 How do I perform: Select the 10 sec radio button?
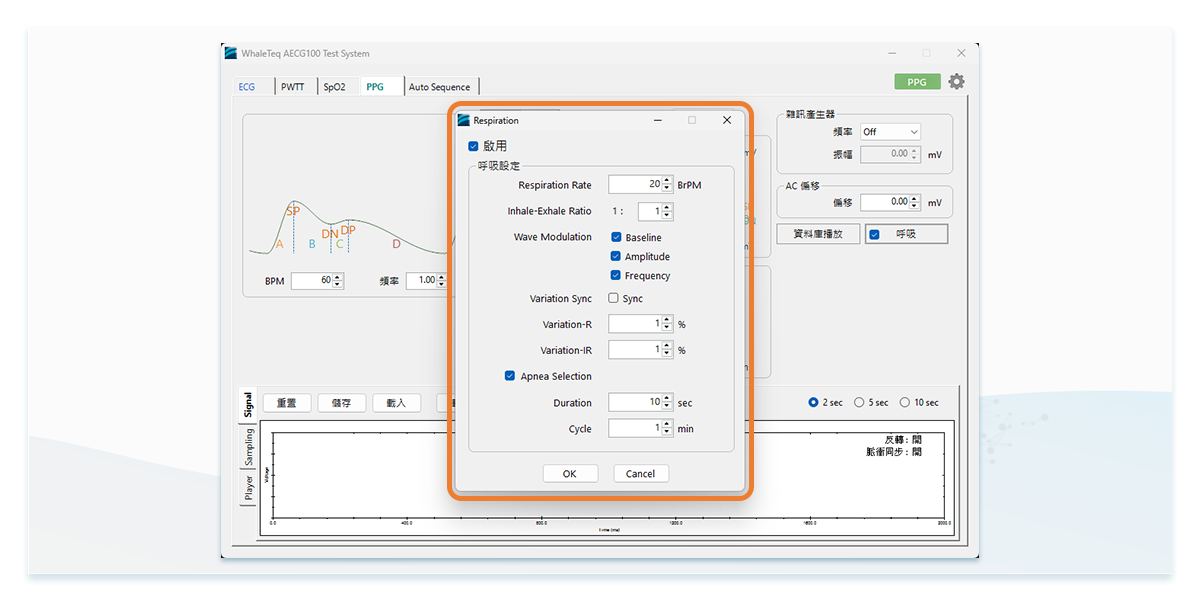(x=905, y=402)
